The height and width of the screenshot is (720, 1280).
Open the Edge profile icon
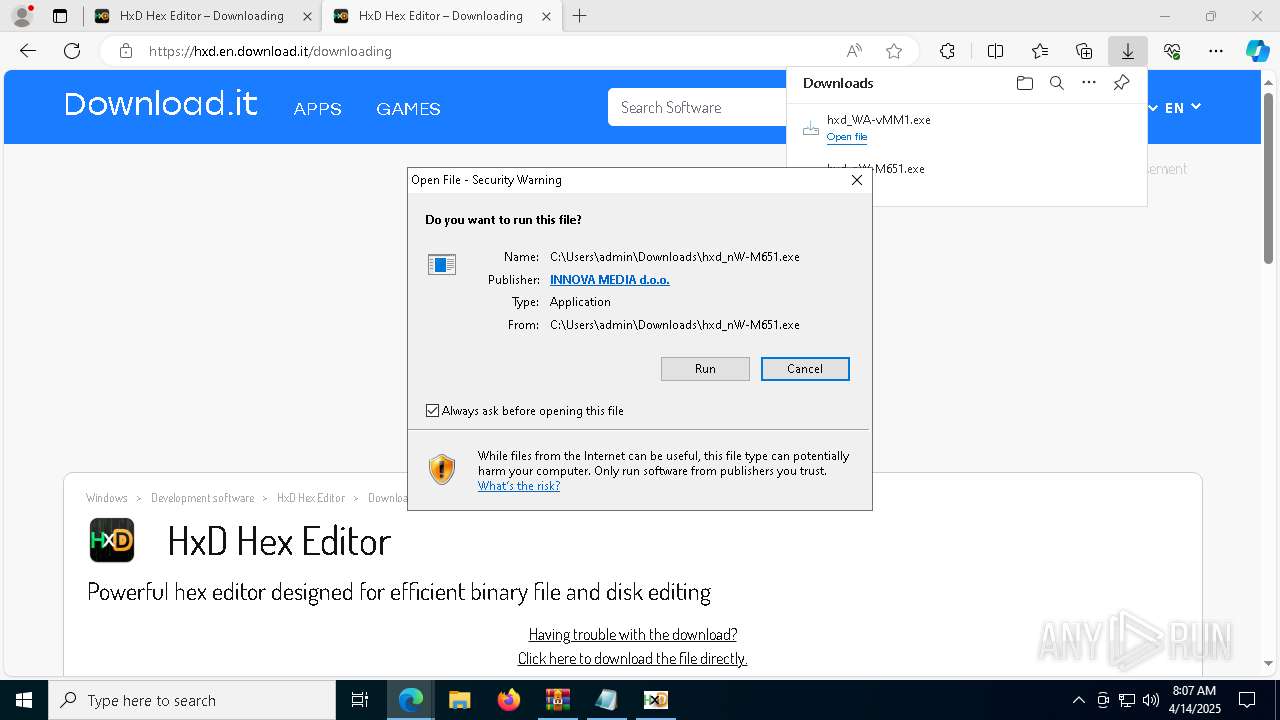[21, 16]
